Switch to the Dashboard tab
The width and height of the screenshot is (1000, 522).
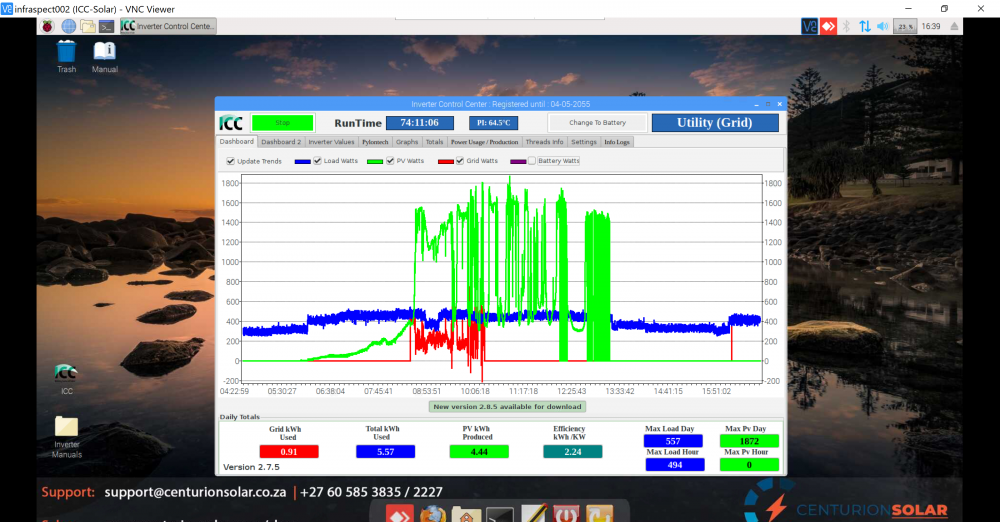coord(237,142)
